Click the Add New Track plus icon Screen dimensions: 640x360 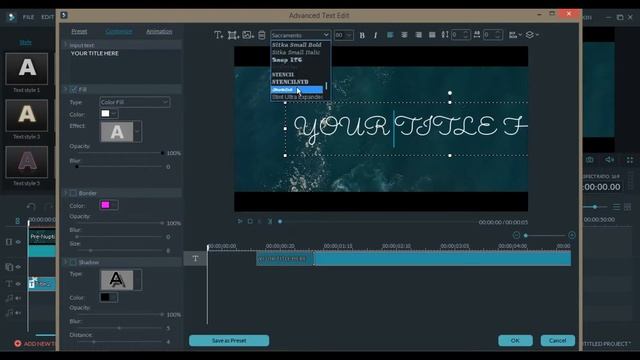(18, 344)
